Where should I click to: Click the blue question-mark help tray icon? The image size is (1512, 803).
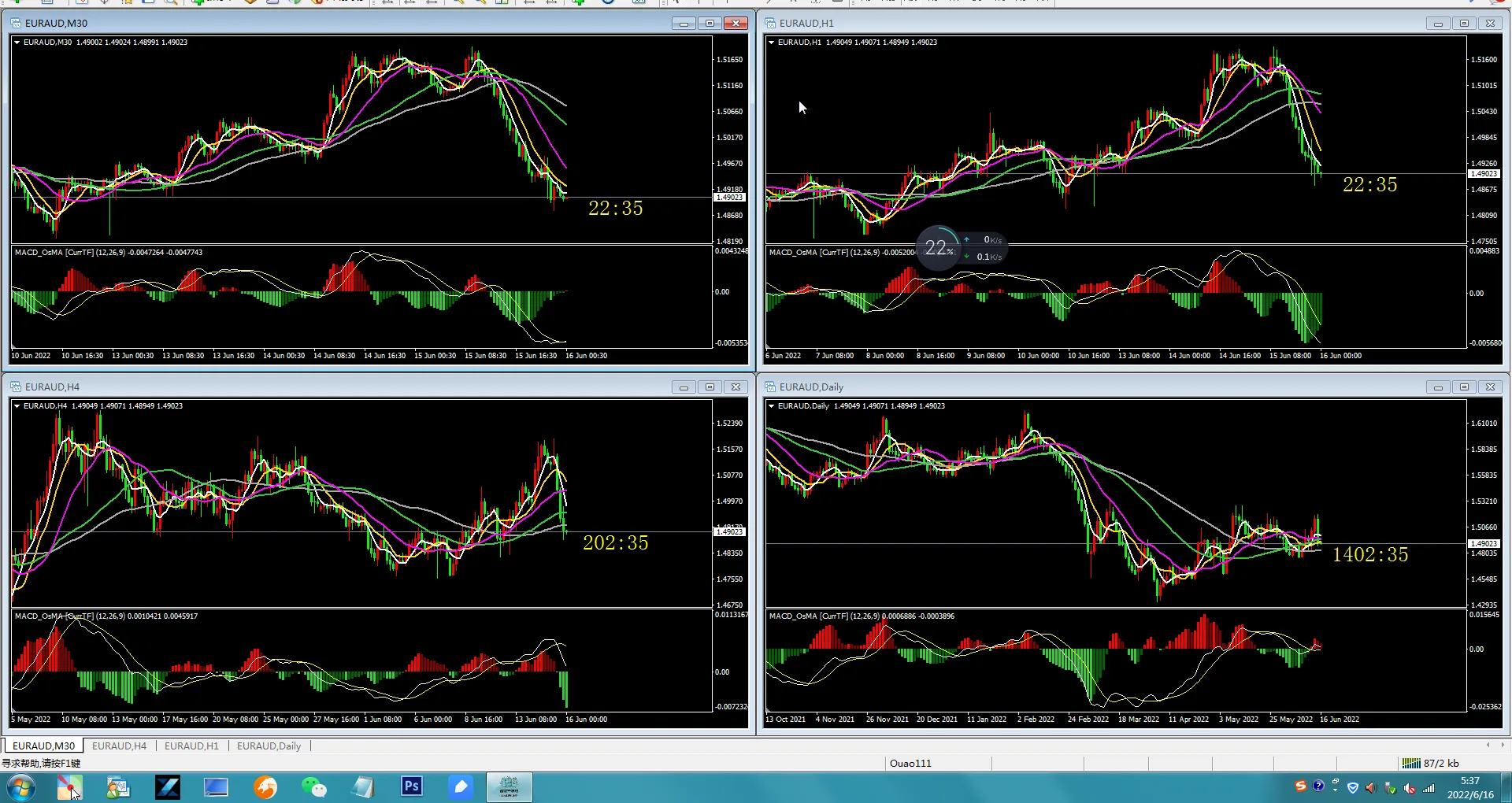[x=1318, y=786]
